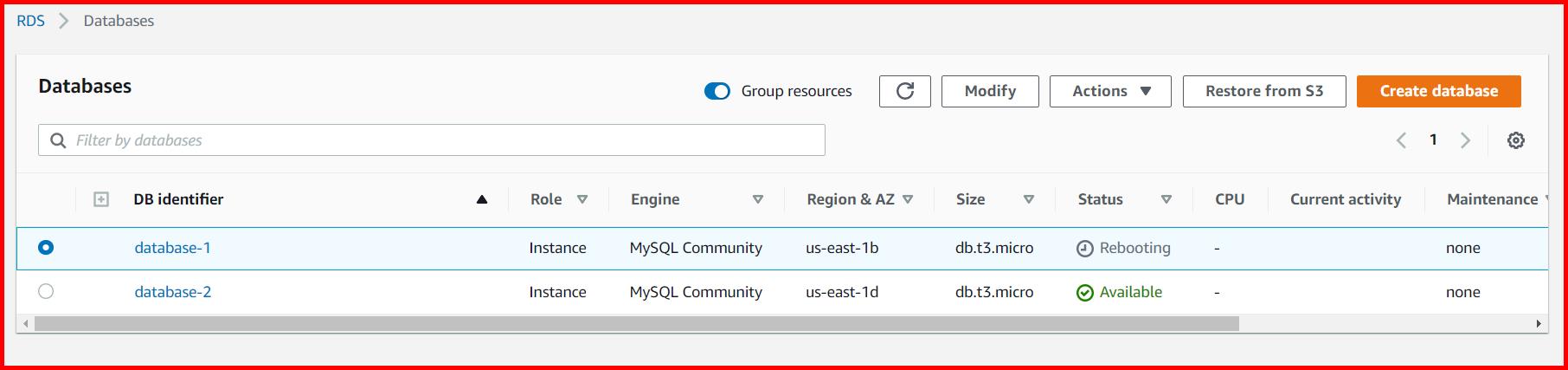Go to previous page arrow
This screenshot has width=1568, height=370.
pos(1401,140)
